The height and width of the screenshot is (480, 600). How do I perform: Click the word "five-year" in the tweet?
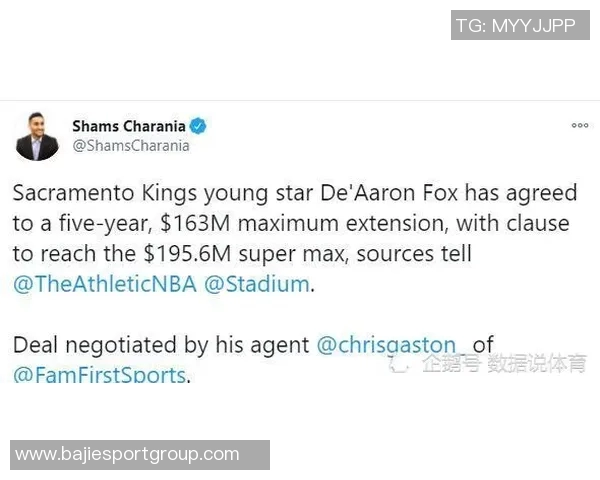coord(114,223)
